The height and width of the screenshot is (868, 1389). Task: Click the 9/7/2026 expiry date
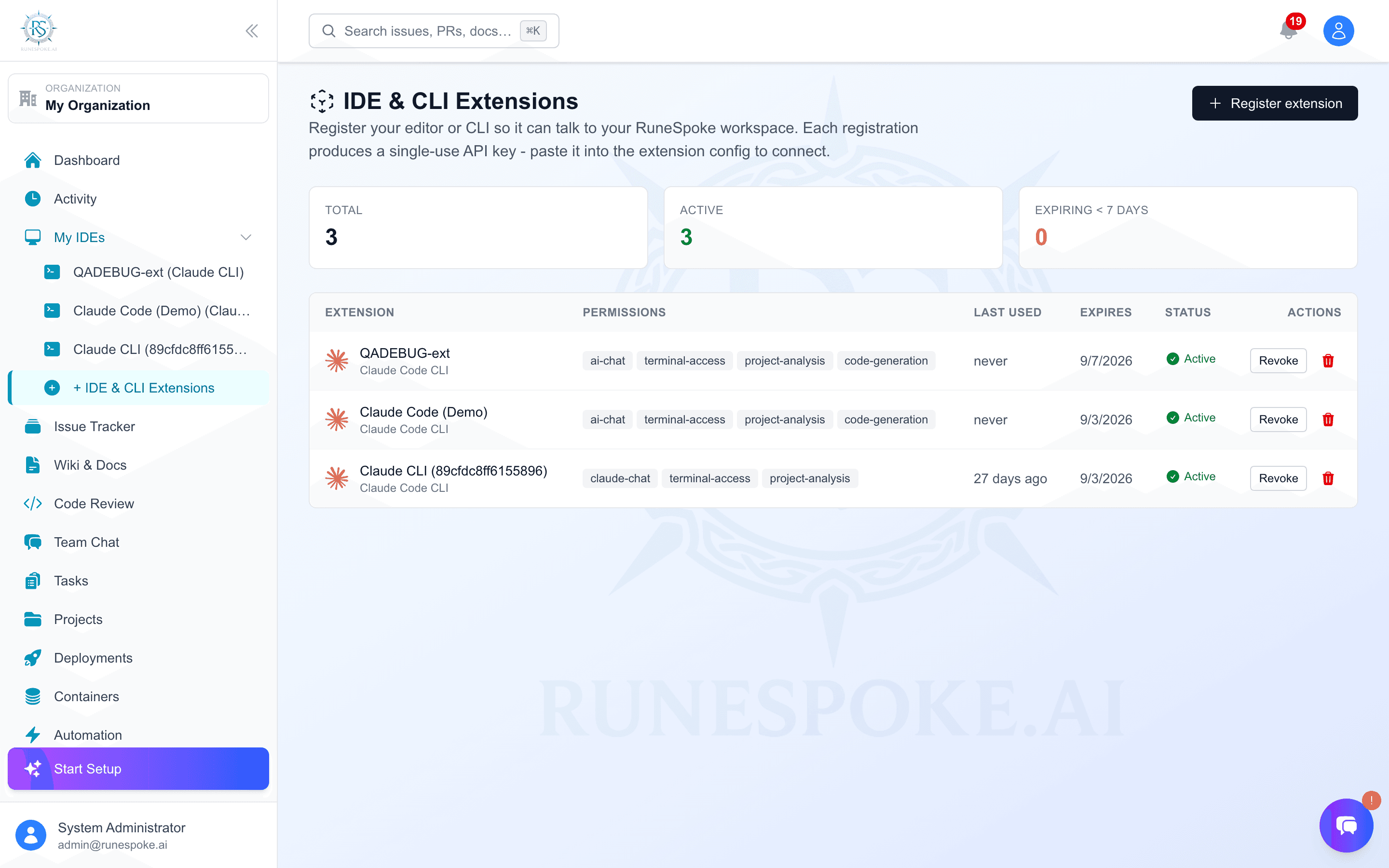[x=1105, y=361]
